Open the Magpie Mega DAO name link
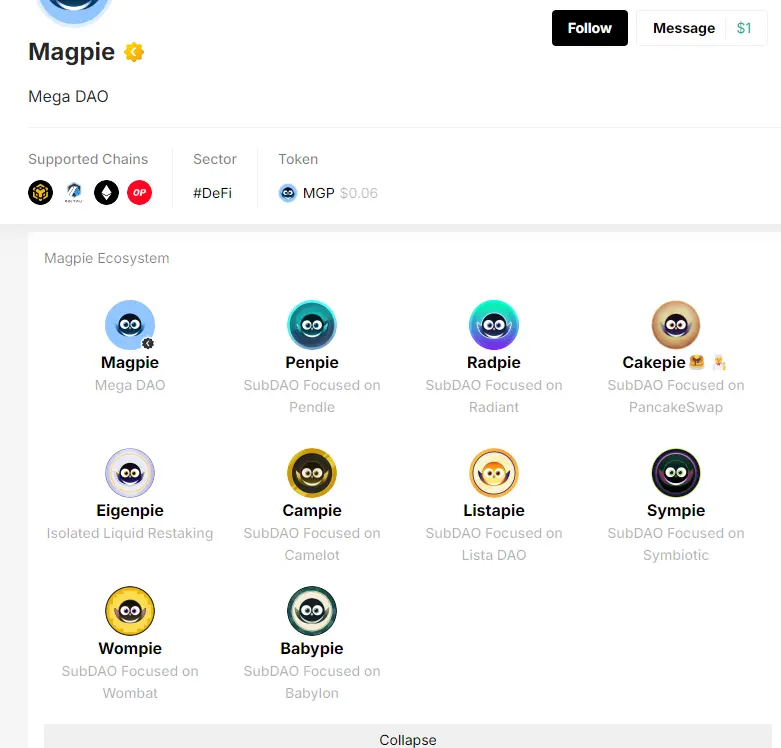781x748 pixels. [x=130, y=363]
